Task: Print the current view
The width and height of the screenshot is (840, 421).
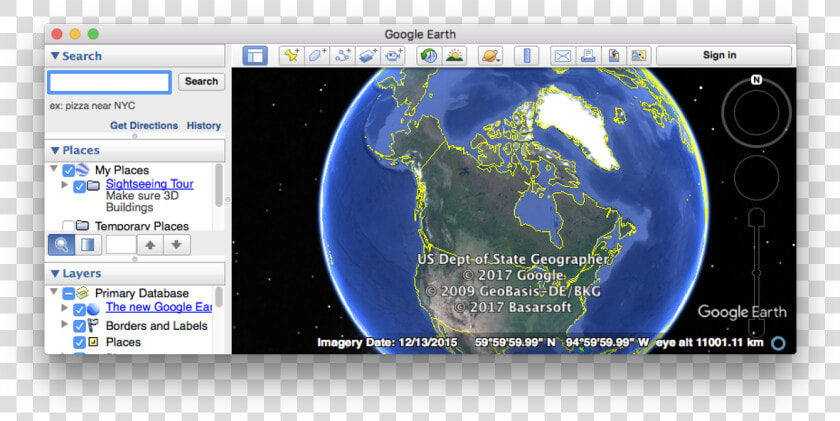Action: (588, 55)
